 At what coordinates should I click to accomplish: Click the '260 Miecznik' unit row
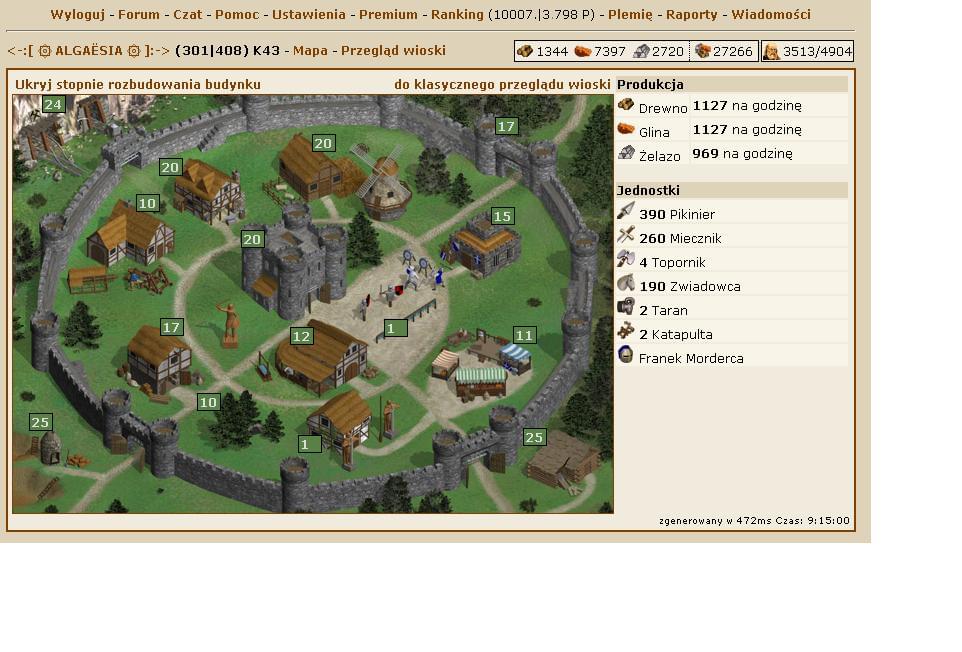pos(732,238)
